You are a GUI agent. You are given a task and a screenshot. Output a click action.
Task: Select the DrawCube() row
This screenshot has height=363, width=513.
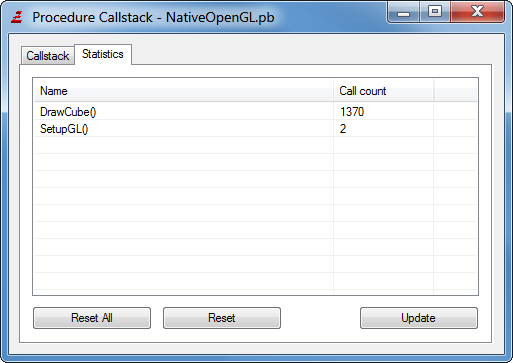click(255, 112)
